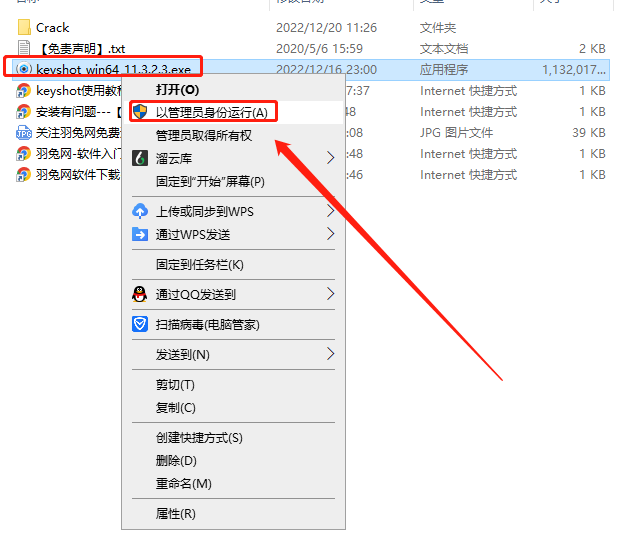The width and height of the screenshot is (633, 560).
Task: Click the disclaimer txt file icon
Action: (24, 48)
